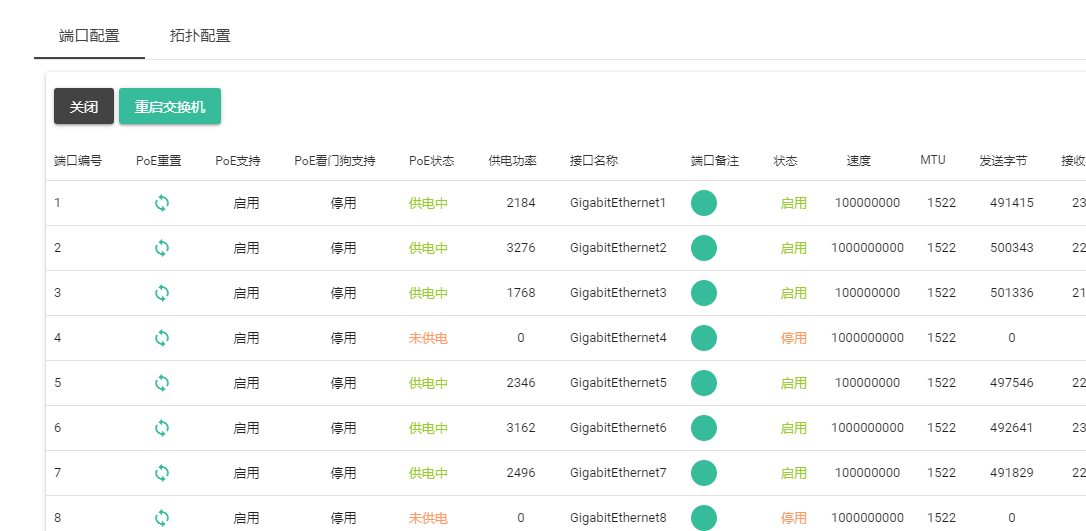Click the 关闭 button
1086x531 pixels.
click(x=84, y=107)
